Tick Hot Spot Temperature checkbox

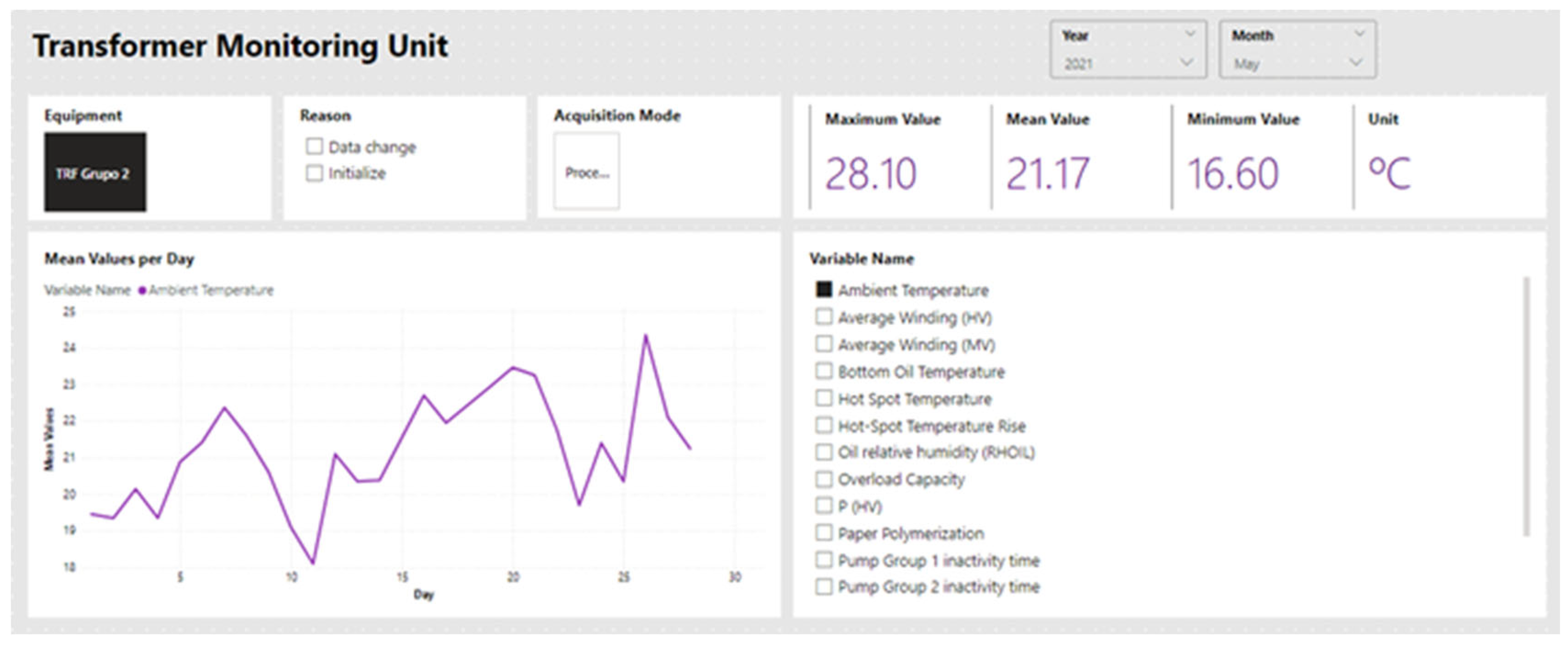823,398
